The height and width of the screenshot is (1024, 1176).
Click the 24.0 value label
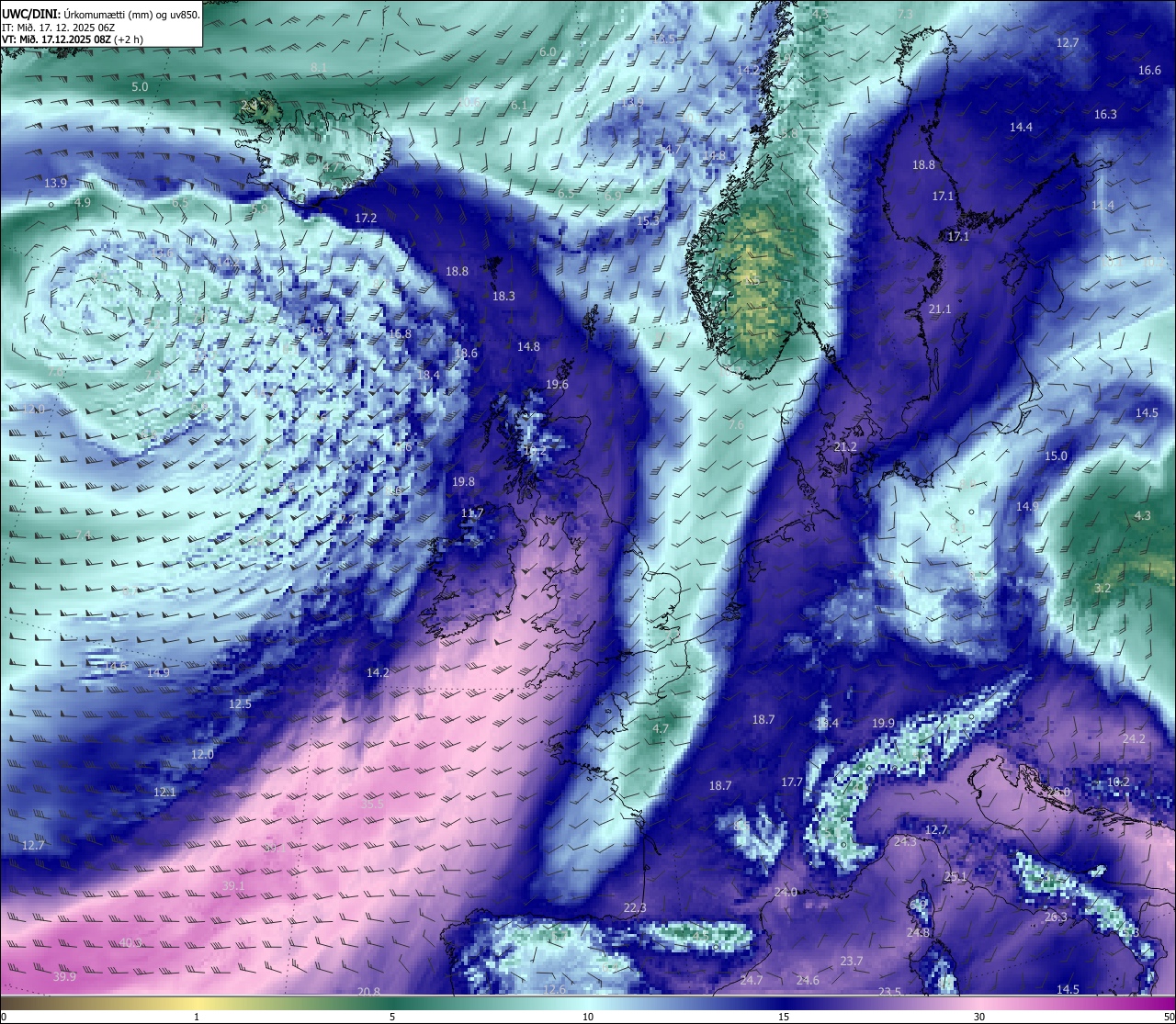coord(786,893)
